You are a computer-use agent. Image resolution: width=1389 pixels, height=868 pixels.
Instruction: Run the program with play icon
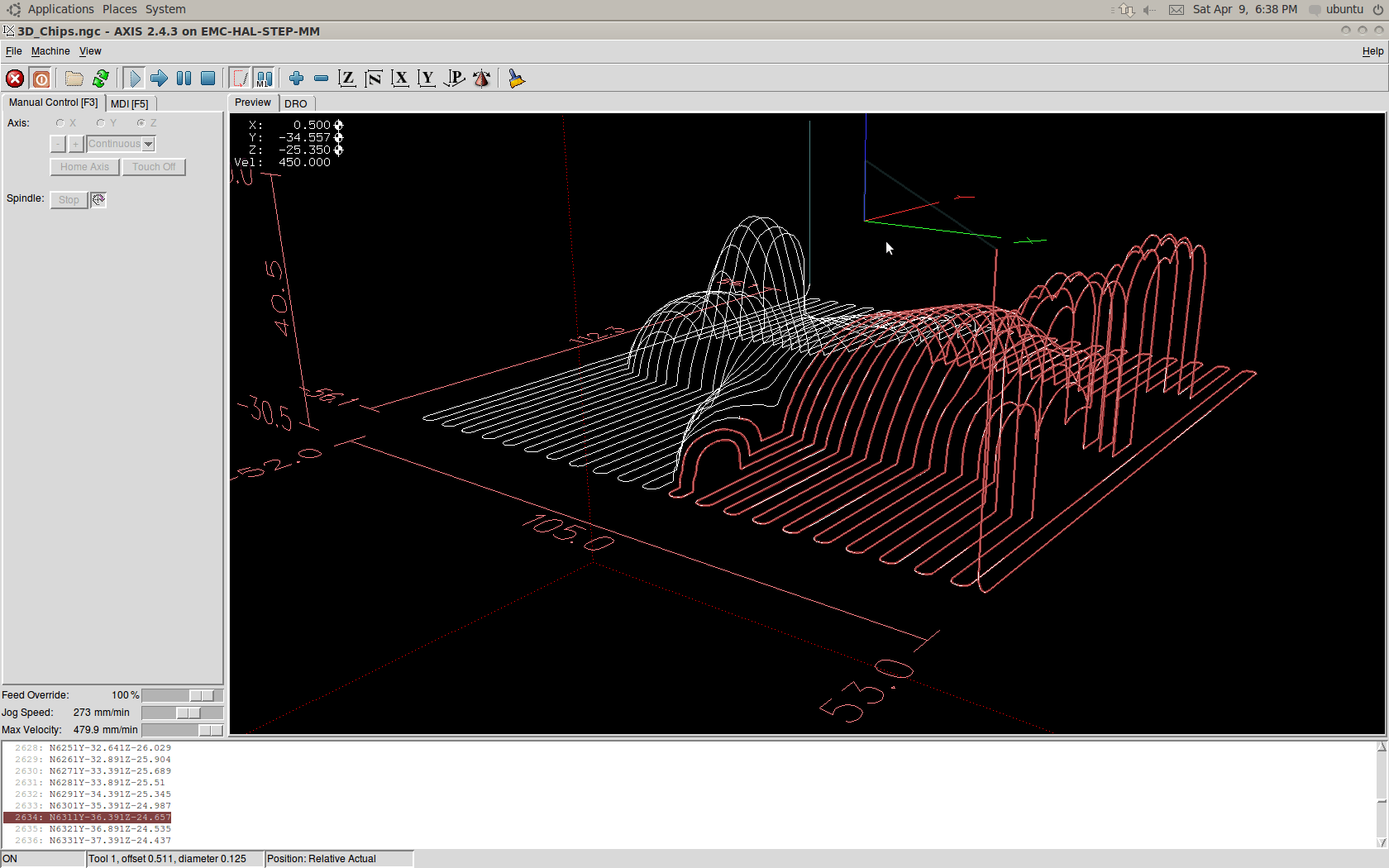pos(134,79)
